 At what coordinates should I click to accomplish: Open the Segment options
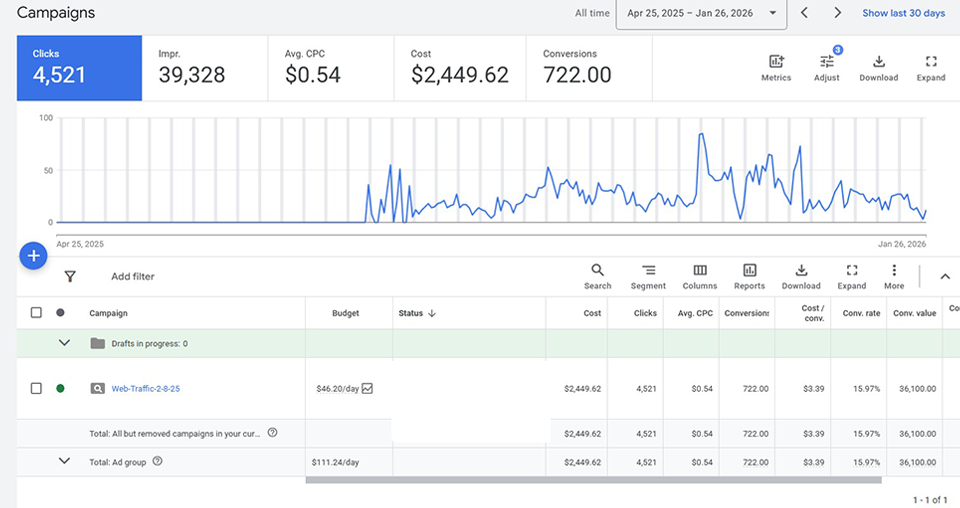point(648,277)
